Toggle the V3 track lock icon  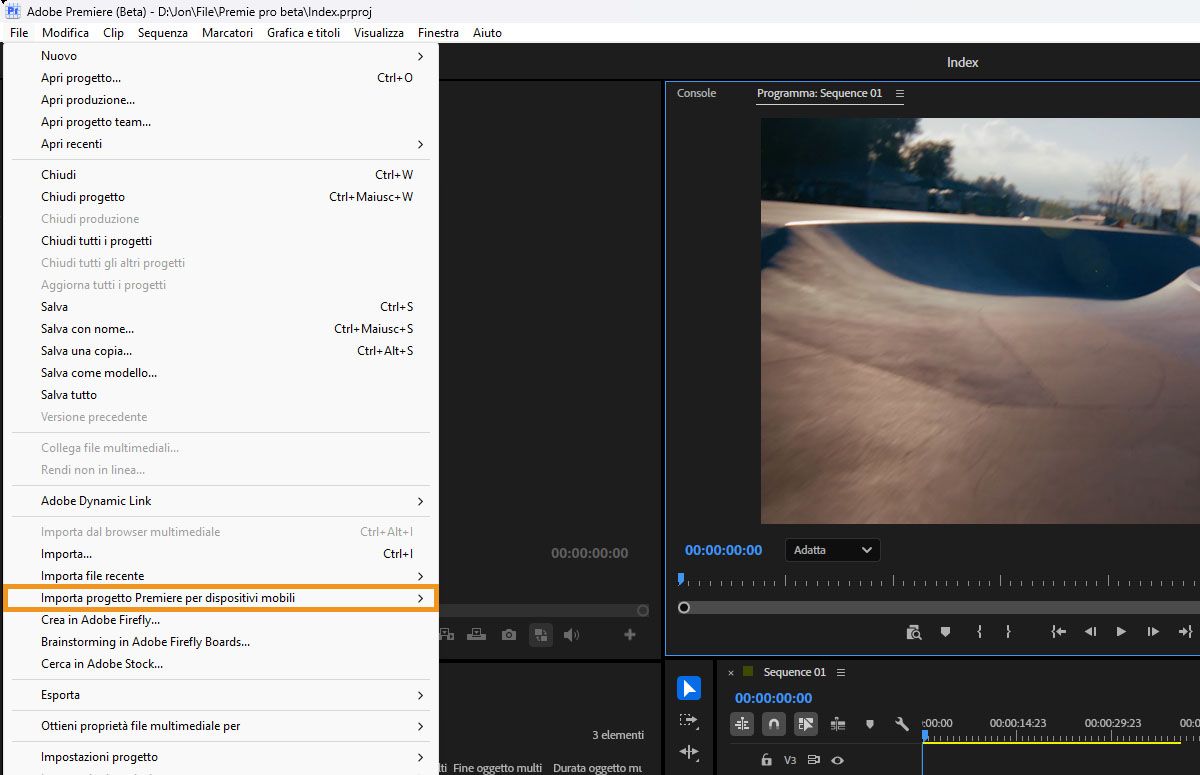click(x=767, y=760)
